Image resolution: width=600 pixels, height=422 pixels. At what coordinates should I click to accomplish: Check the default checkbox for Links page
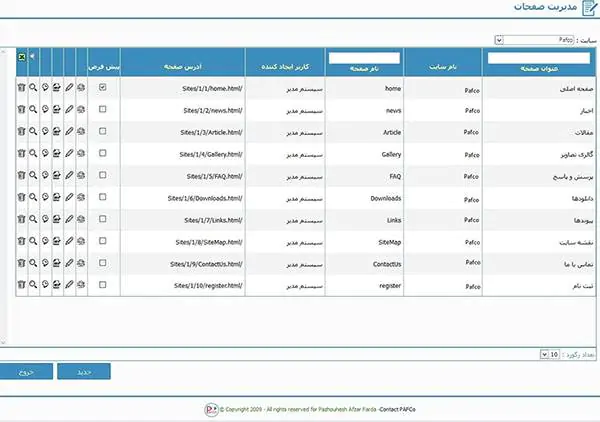[103, 219]
